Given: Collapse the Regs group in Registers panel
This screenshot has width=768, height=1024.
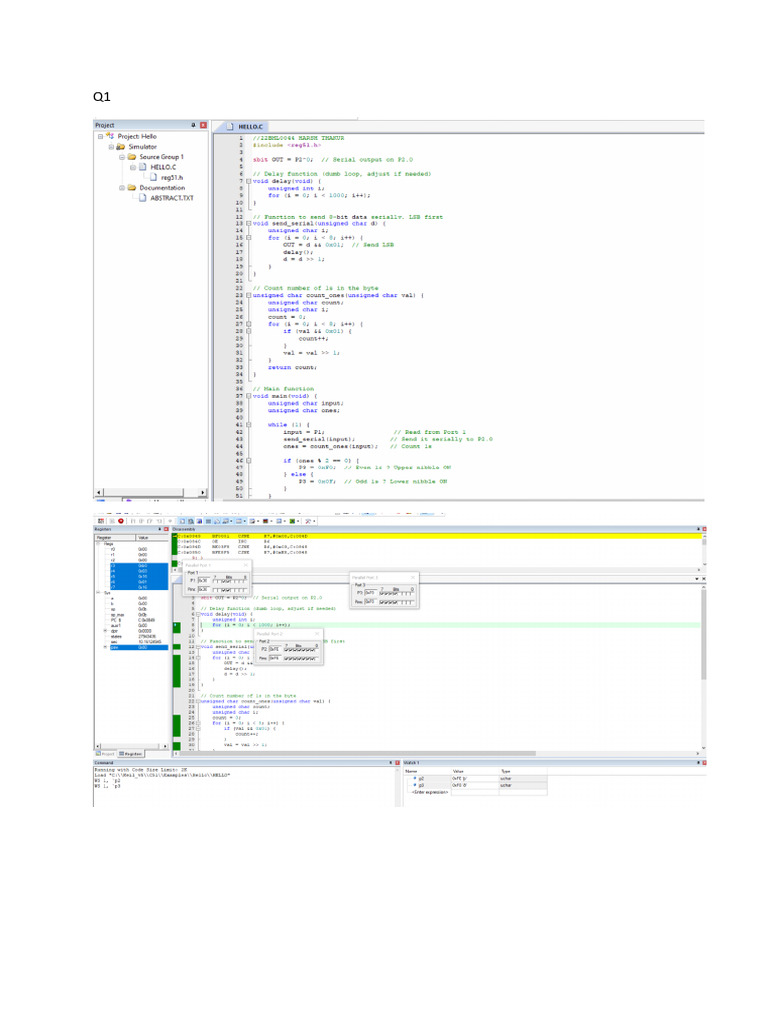Looking at the screenshot, I should coord(97,543).
